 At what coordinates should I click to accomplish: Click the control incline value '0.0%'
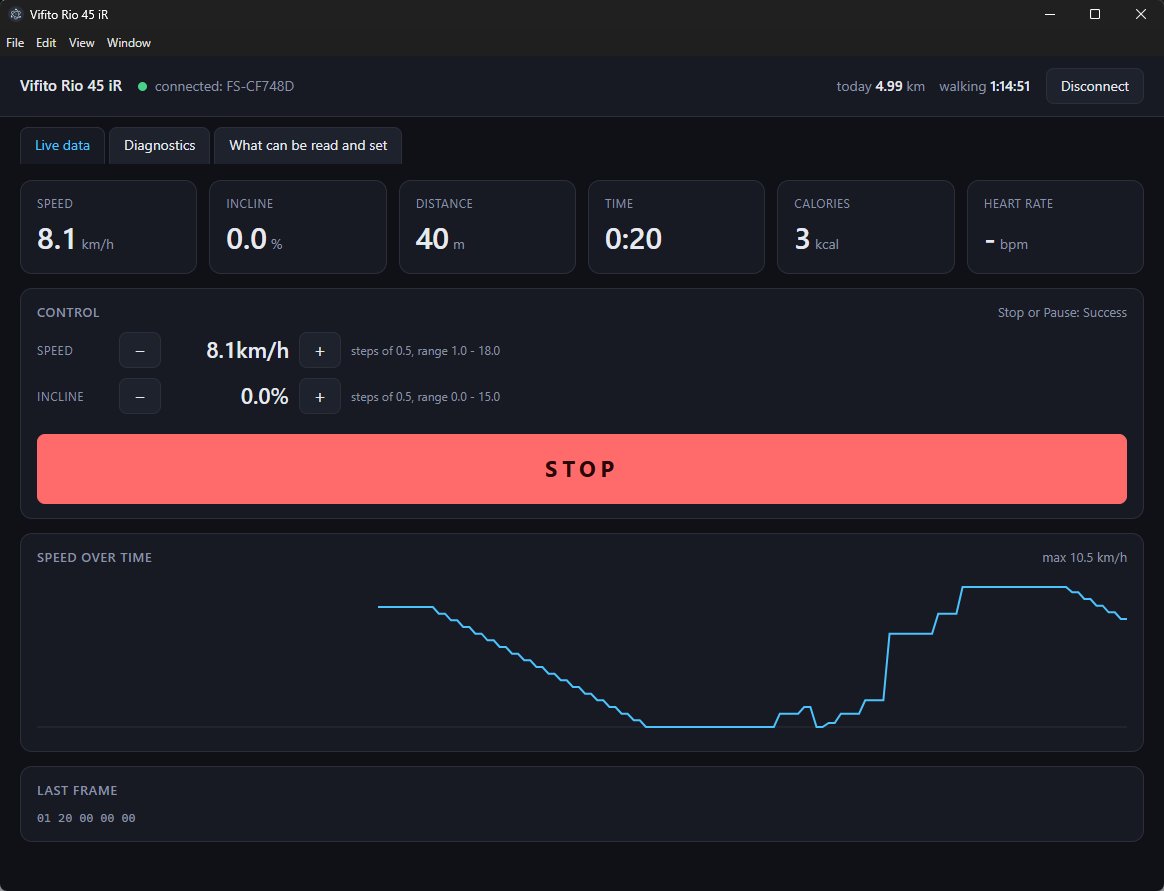coord(264,396)
